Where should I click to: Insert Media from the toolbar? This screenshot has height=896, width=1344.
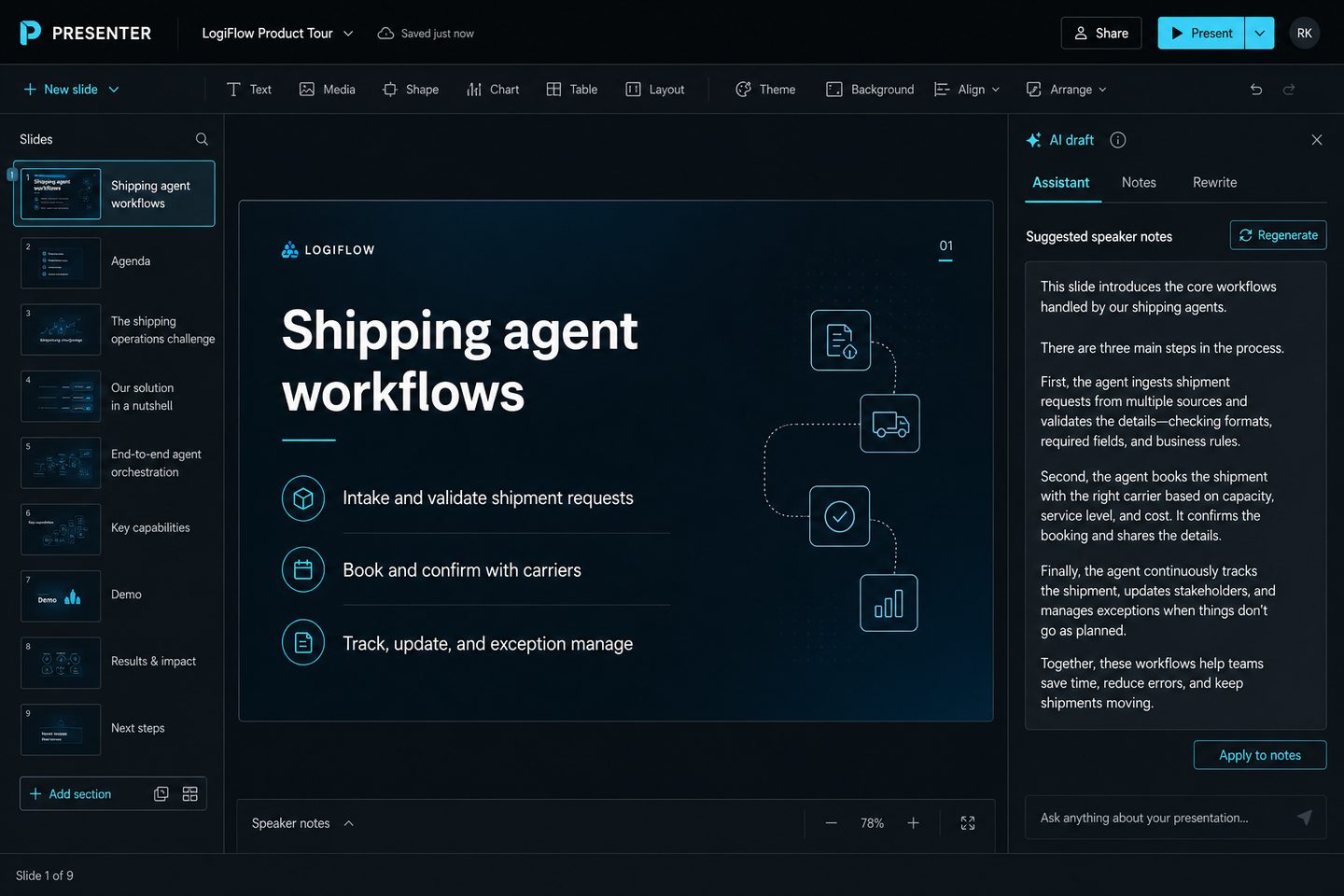pos(328,90)
